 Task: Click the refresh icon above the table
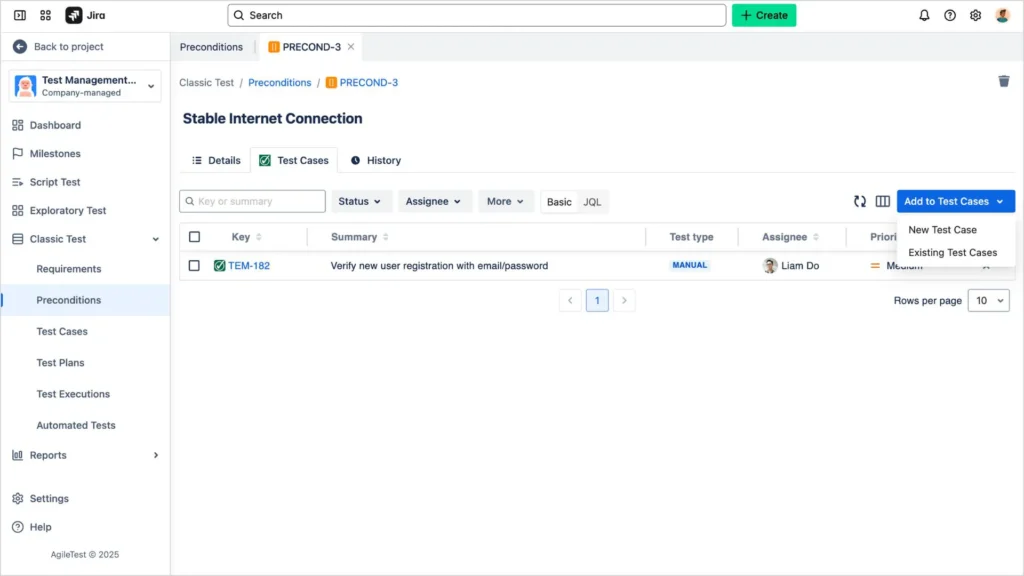860,201
